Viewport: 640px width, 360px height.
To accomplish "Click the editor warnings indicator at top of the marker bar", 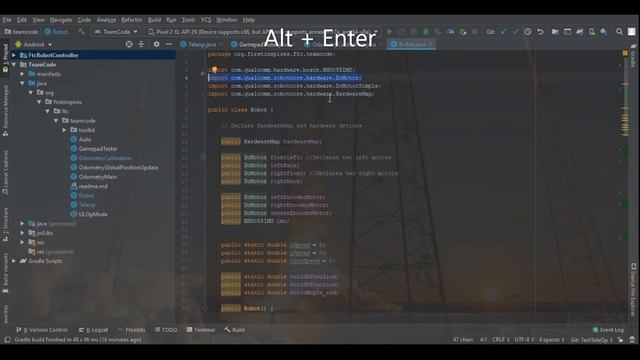I will point(625,53).
